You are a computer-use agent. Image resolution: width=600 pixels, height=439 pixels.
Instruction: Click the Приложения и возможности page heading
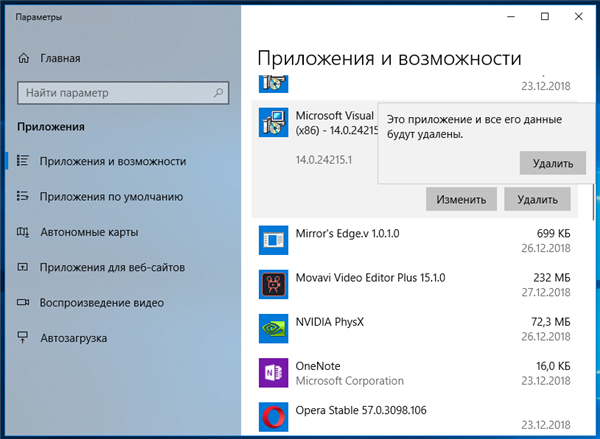[389, 59]
